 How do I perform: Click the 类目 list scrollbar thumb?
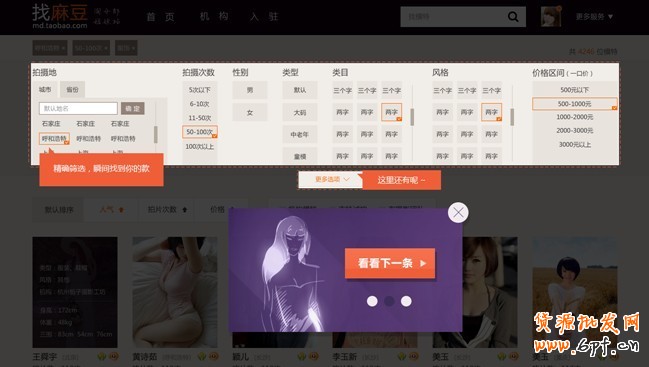coord(412,117)
